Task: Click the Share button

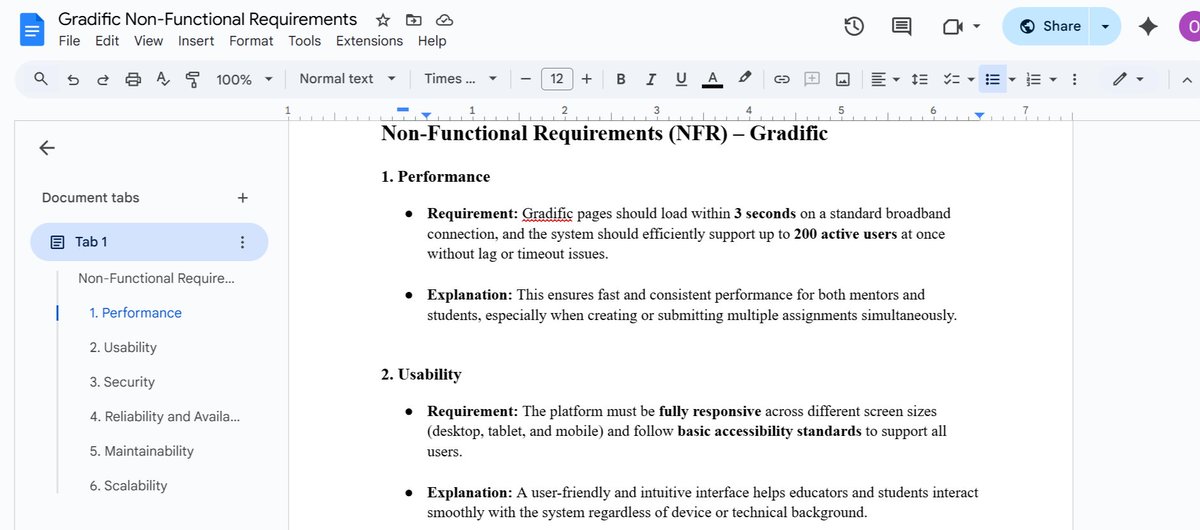Action: point(1049,27)
